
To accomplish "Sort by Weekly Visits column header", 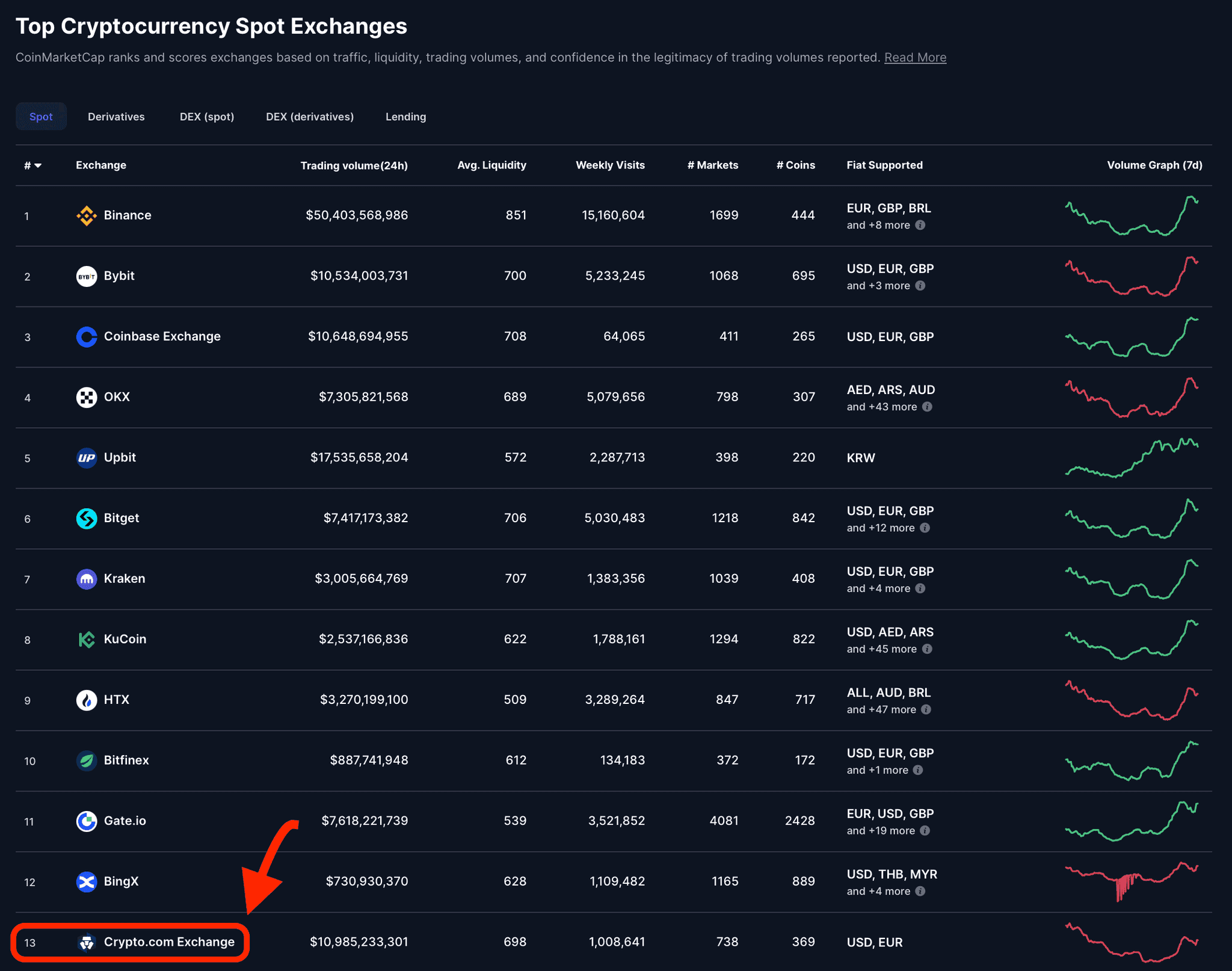I will (x=610, y=165).
